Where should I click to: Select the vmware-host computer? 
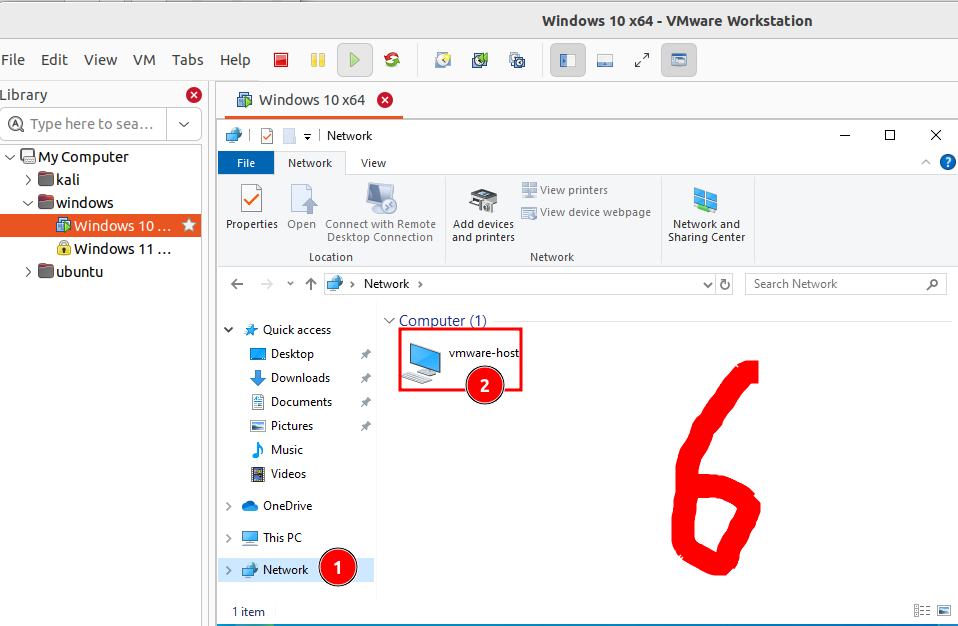coord(461,360)
